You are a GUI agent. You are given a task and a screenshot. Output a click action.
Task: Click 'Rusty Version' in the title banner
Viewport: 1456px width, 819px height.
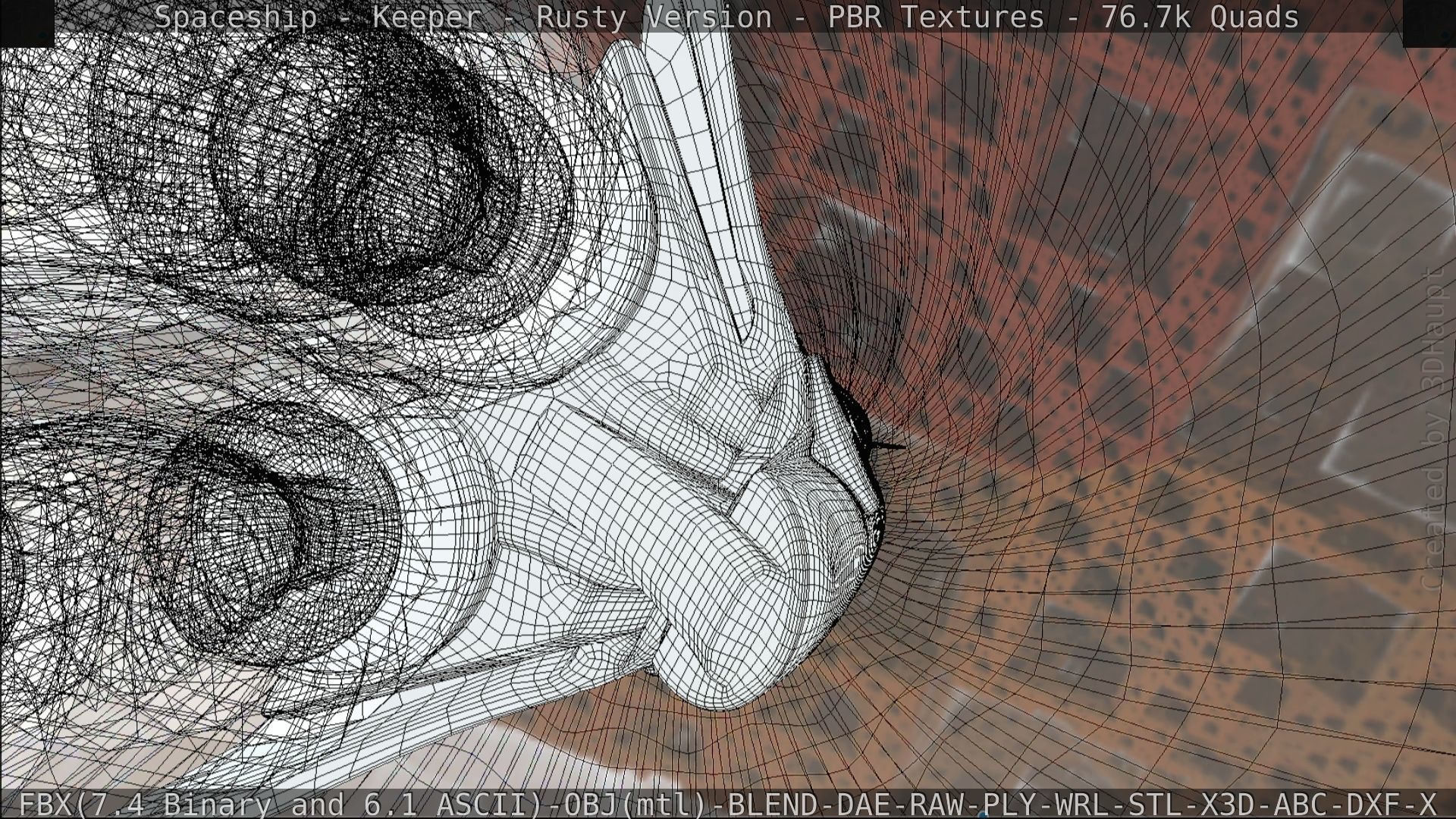point(654,17)
